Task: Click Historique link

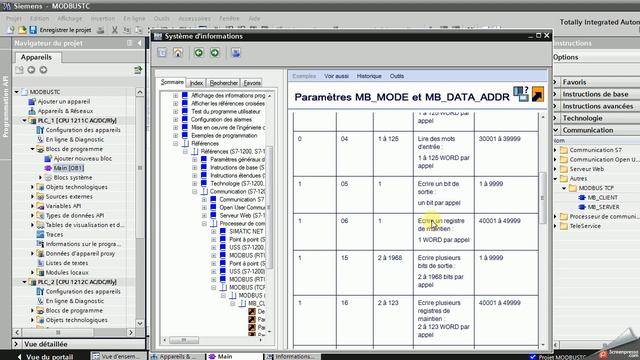Action: pos(369,76)
